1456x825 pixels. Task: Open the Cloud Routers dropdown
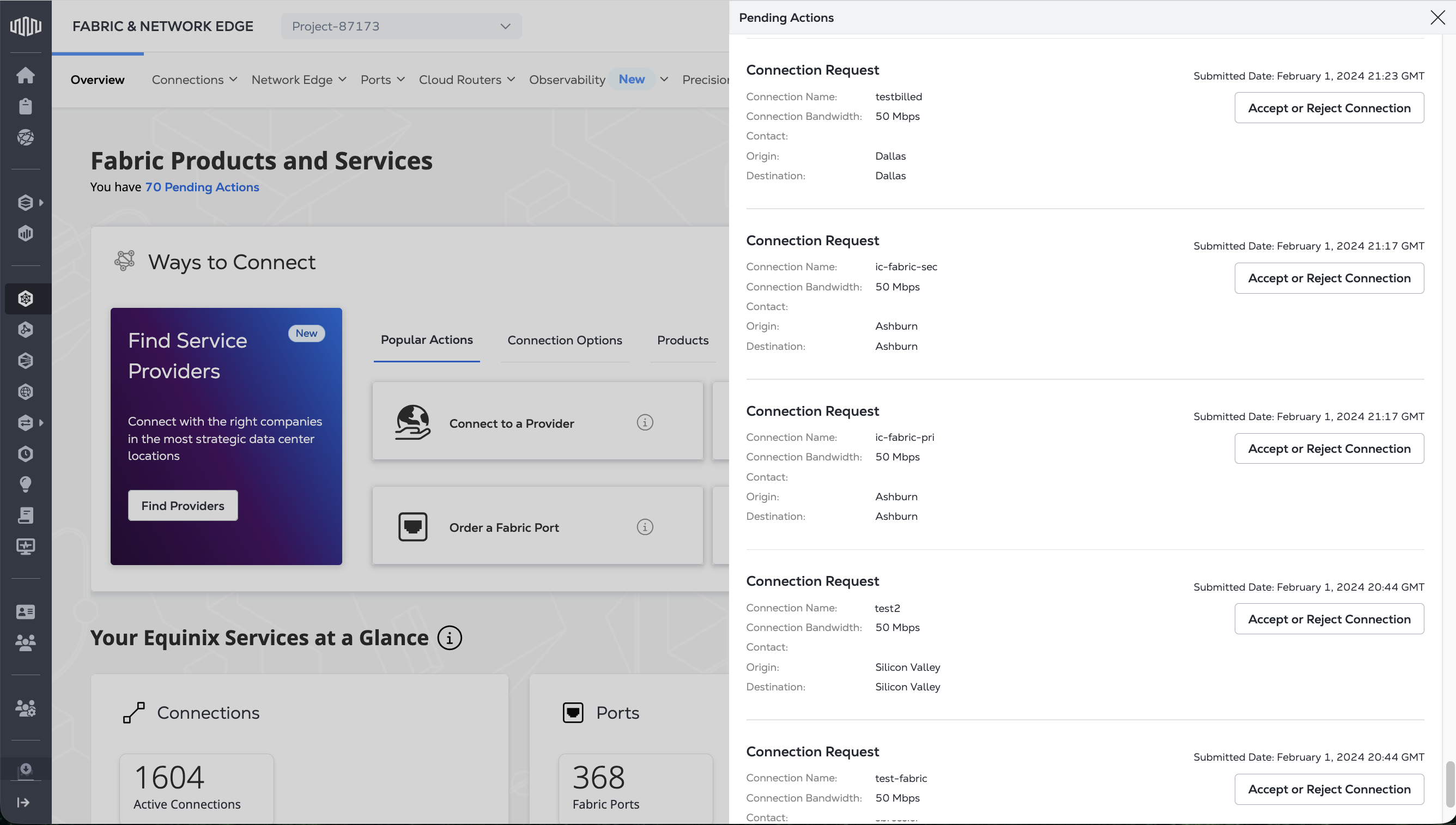click(467, 80)
